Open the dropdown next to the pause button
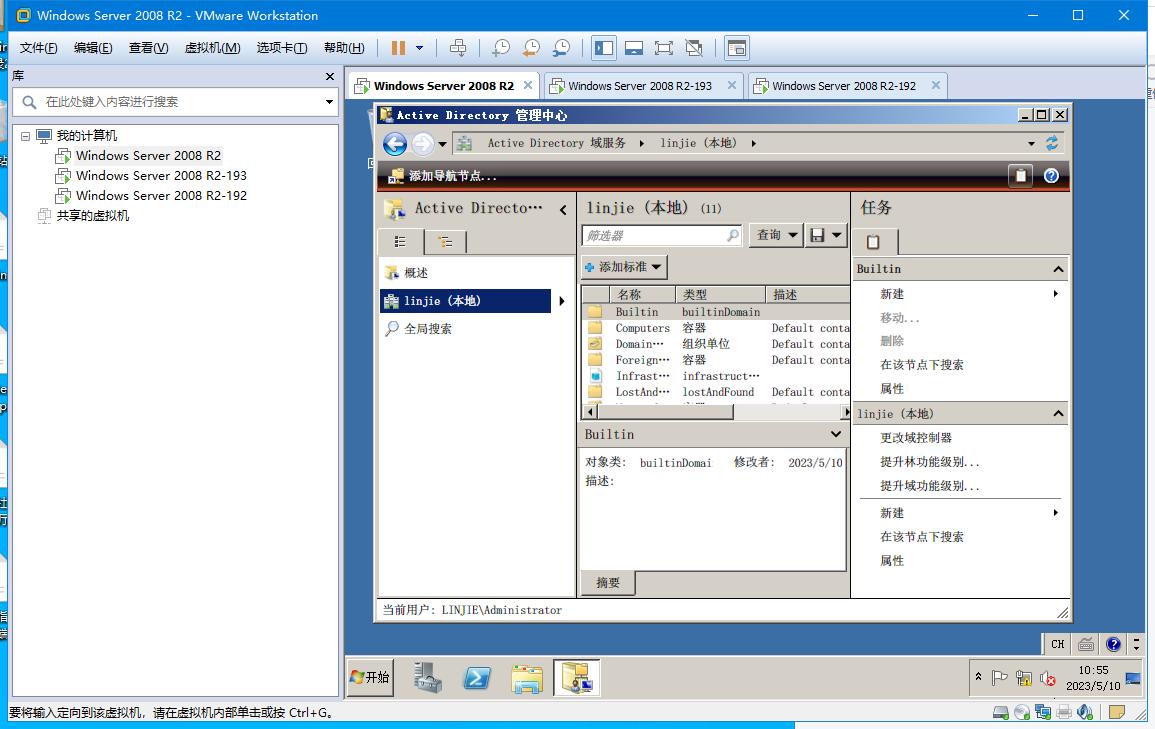 (420, 48)
